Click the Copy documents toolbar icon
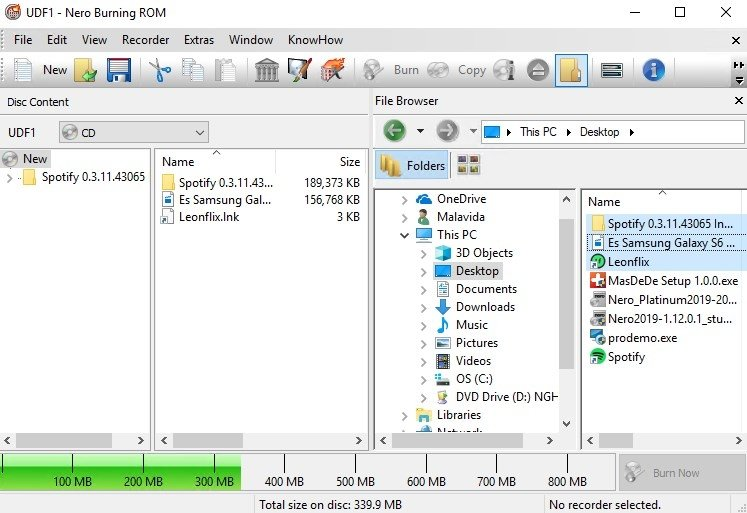 [x=193, y=70]
